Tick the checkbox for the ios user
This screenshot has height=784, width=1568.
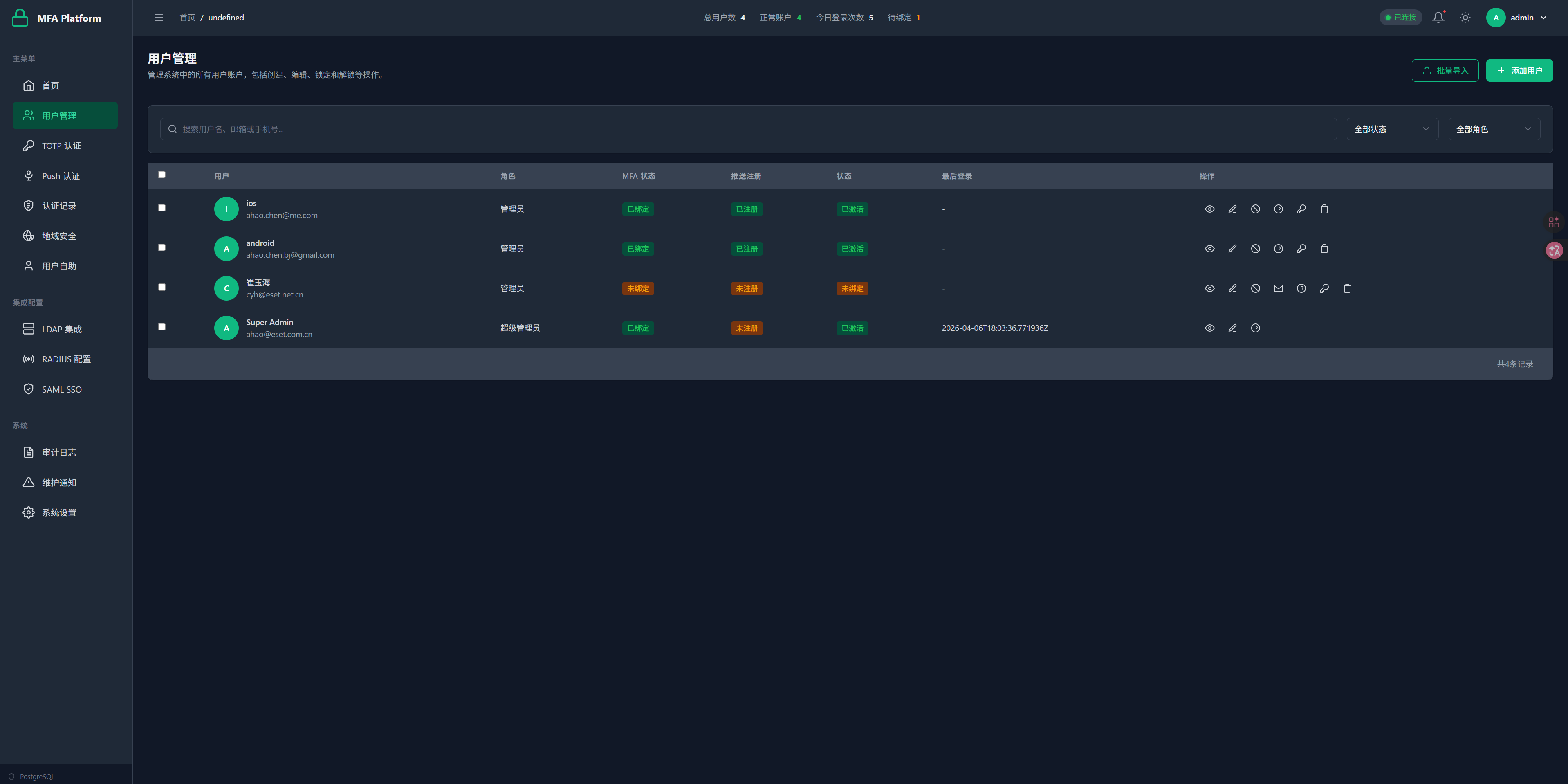click(x=162, y=208)
